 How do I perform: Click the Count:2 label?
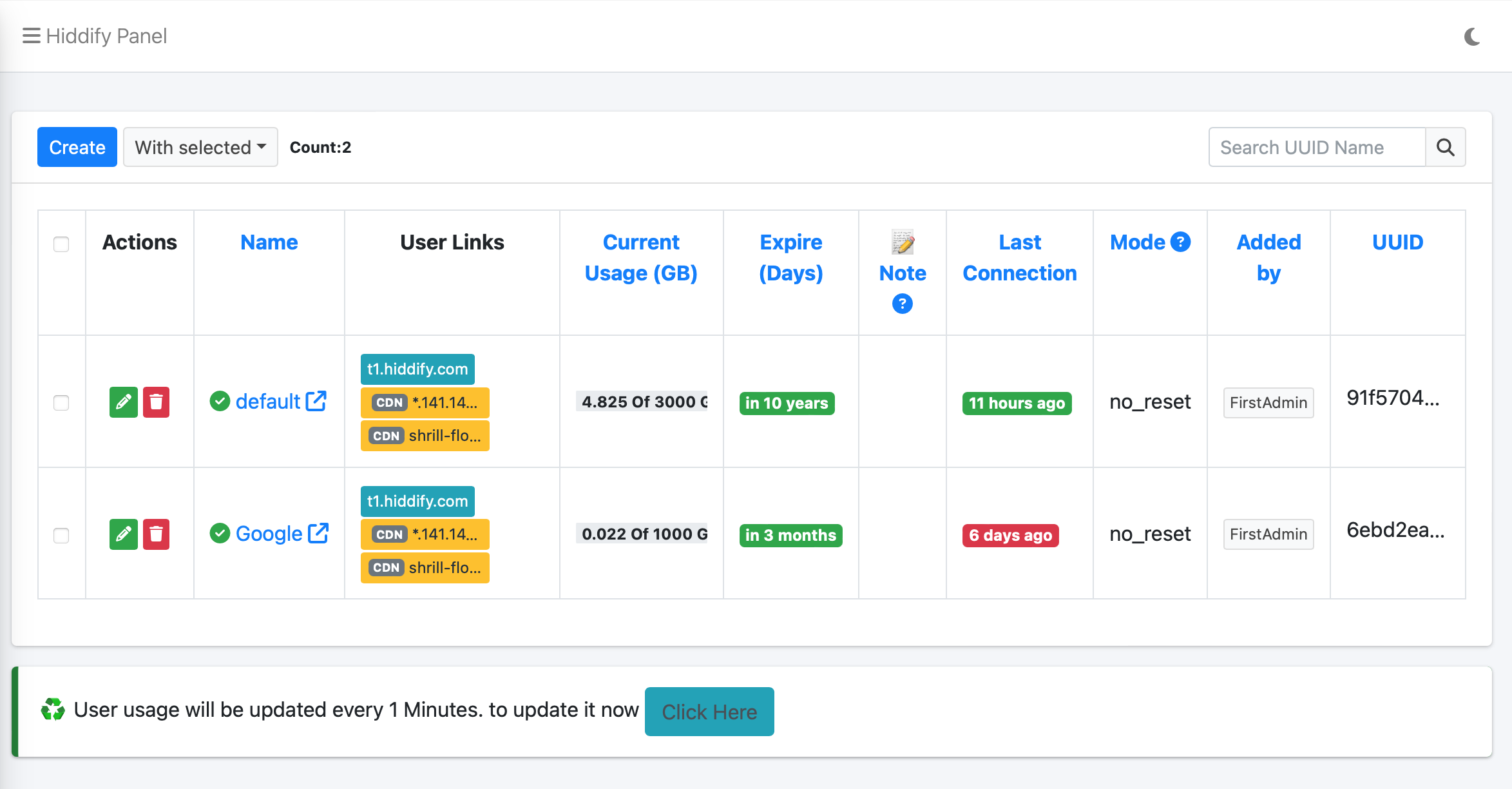pos(320,148)
